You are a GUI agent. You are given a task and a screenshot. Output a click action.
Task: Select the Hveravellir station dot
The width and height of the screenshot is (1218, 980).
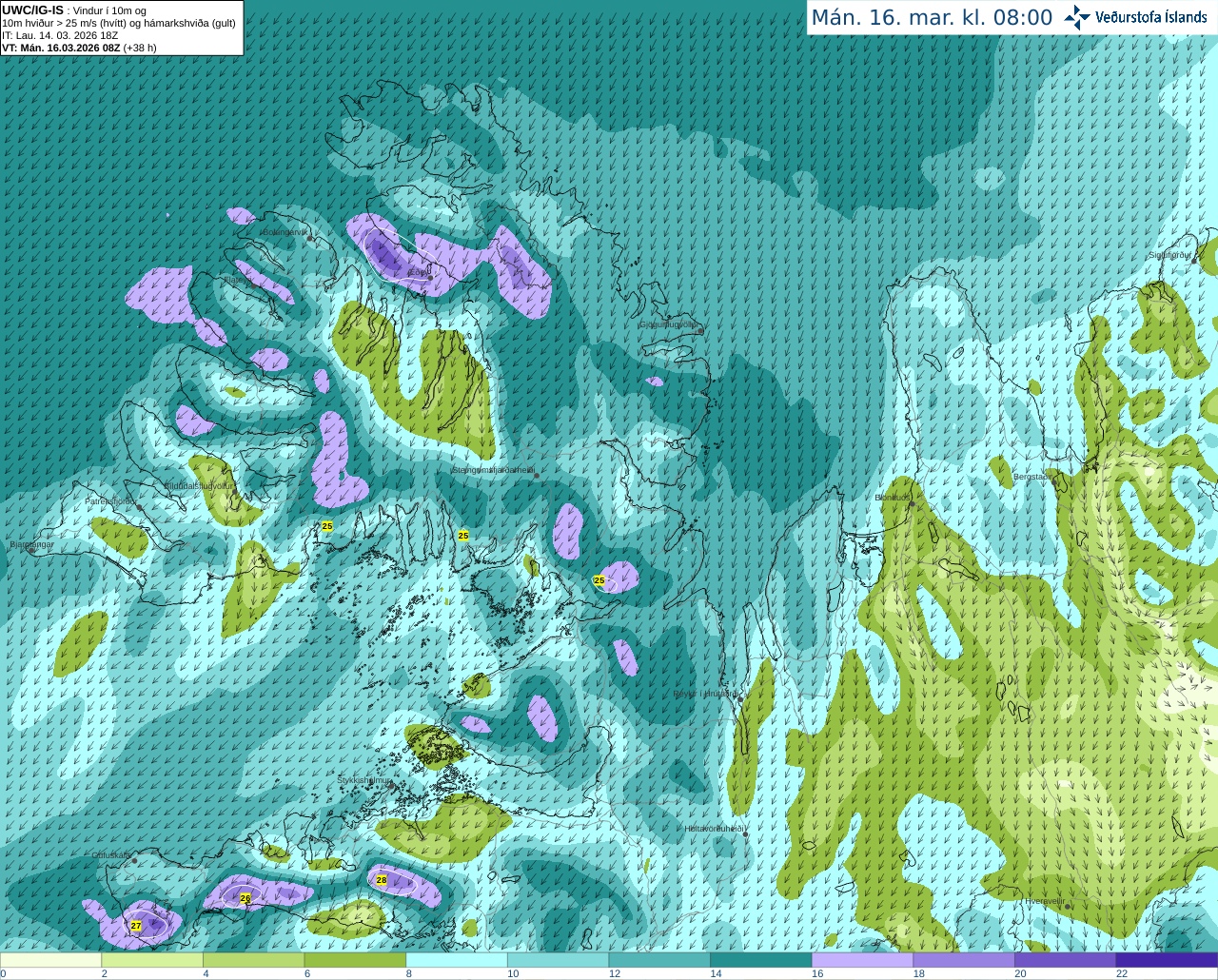(x=1068, y=906)
